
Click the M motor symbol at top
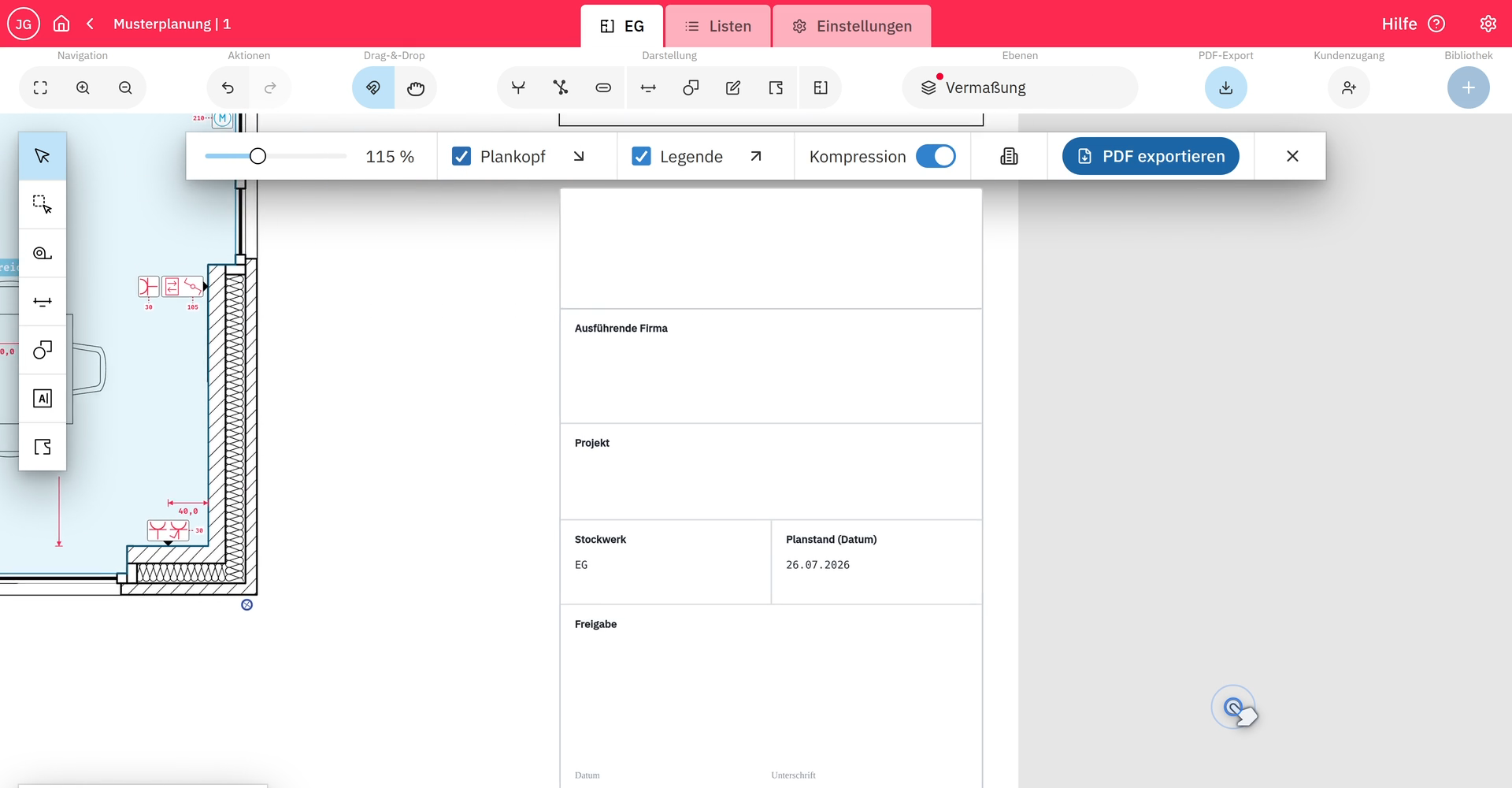pyautogui.click(x=222, y=119)
